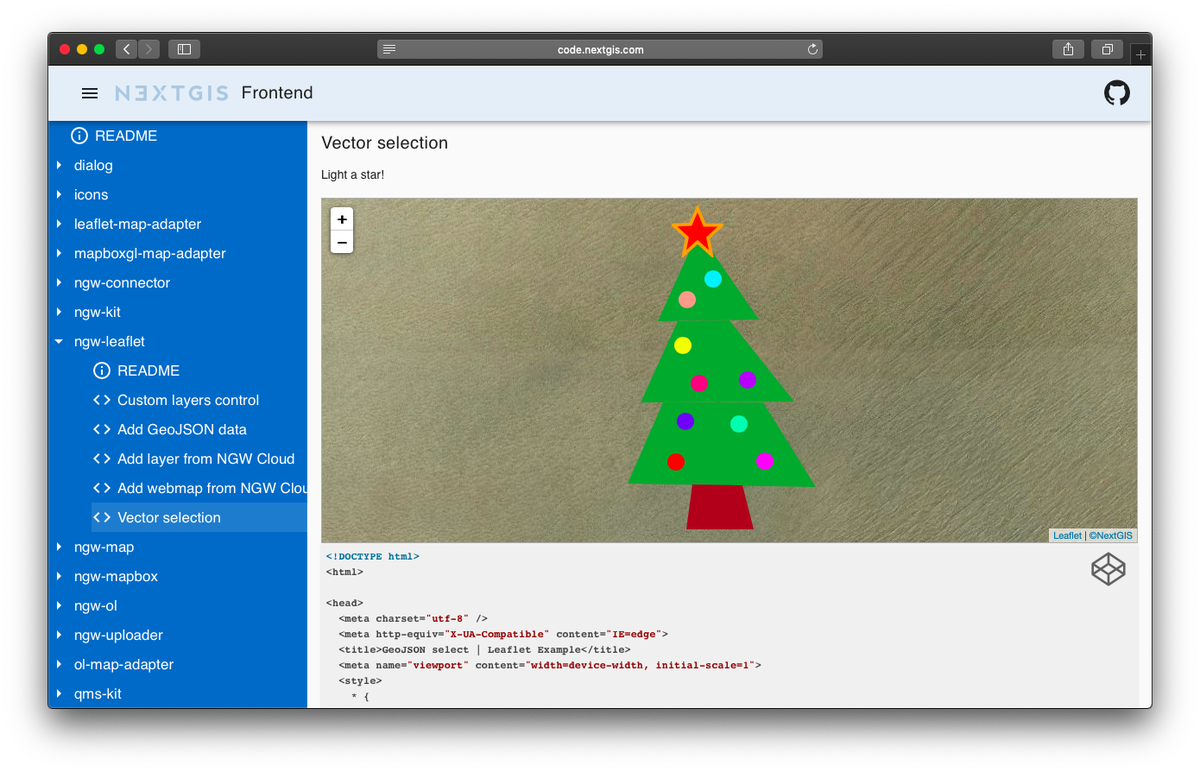This screenshot has height=772, width=1200.
Task: Select the blue-violet ornament
Action: (685, 421)
